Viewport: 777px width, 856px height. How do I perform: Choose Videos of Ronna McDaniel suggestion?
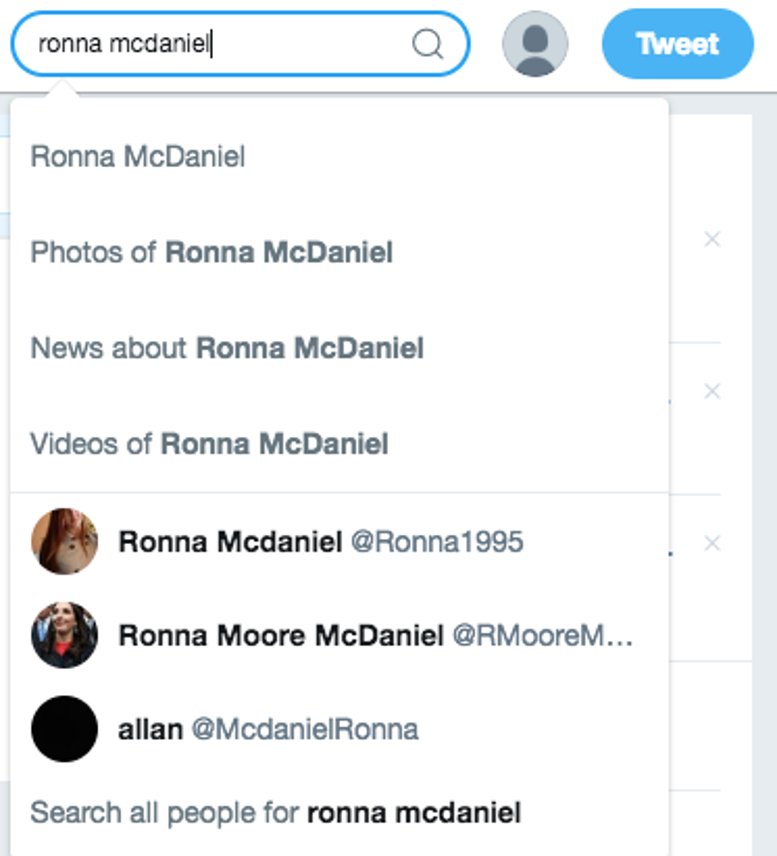pos(209,443)
